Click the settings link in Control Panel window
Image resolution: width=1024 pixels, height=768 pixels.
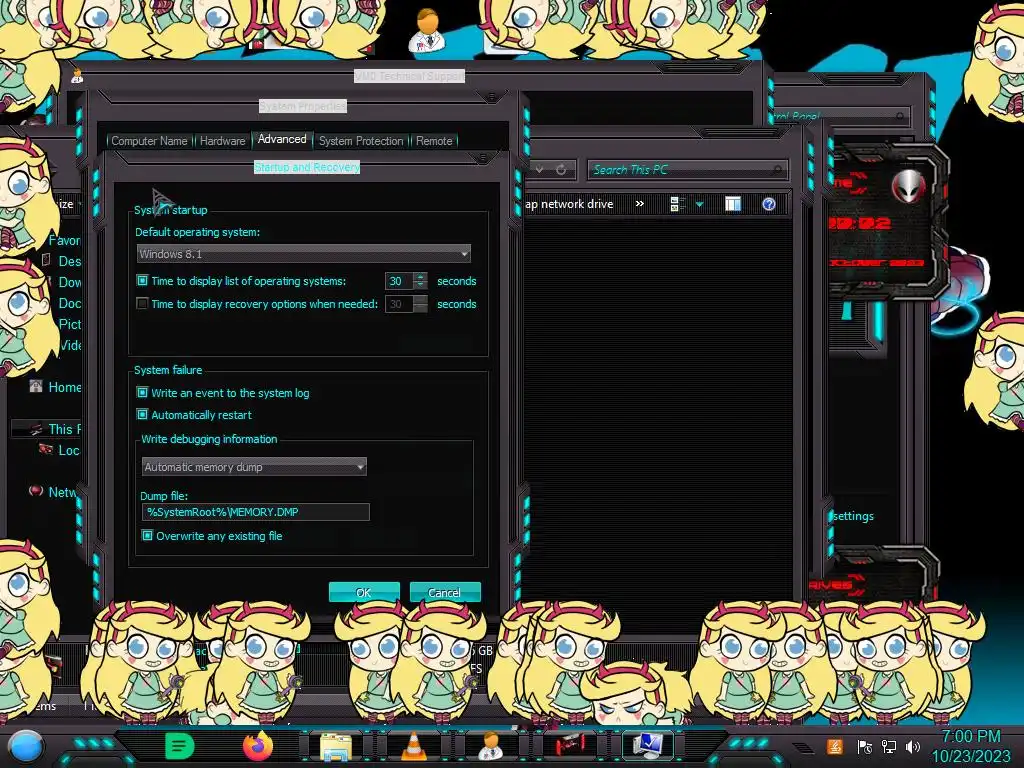coord(853,516)
